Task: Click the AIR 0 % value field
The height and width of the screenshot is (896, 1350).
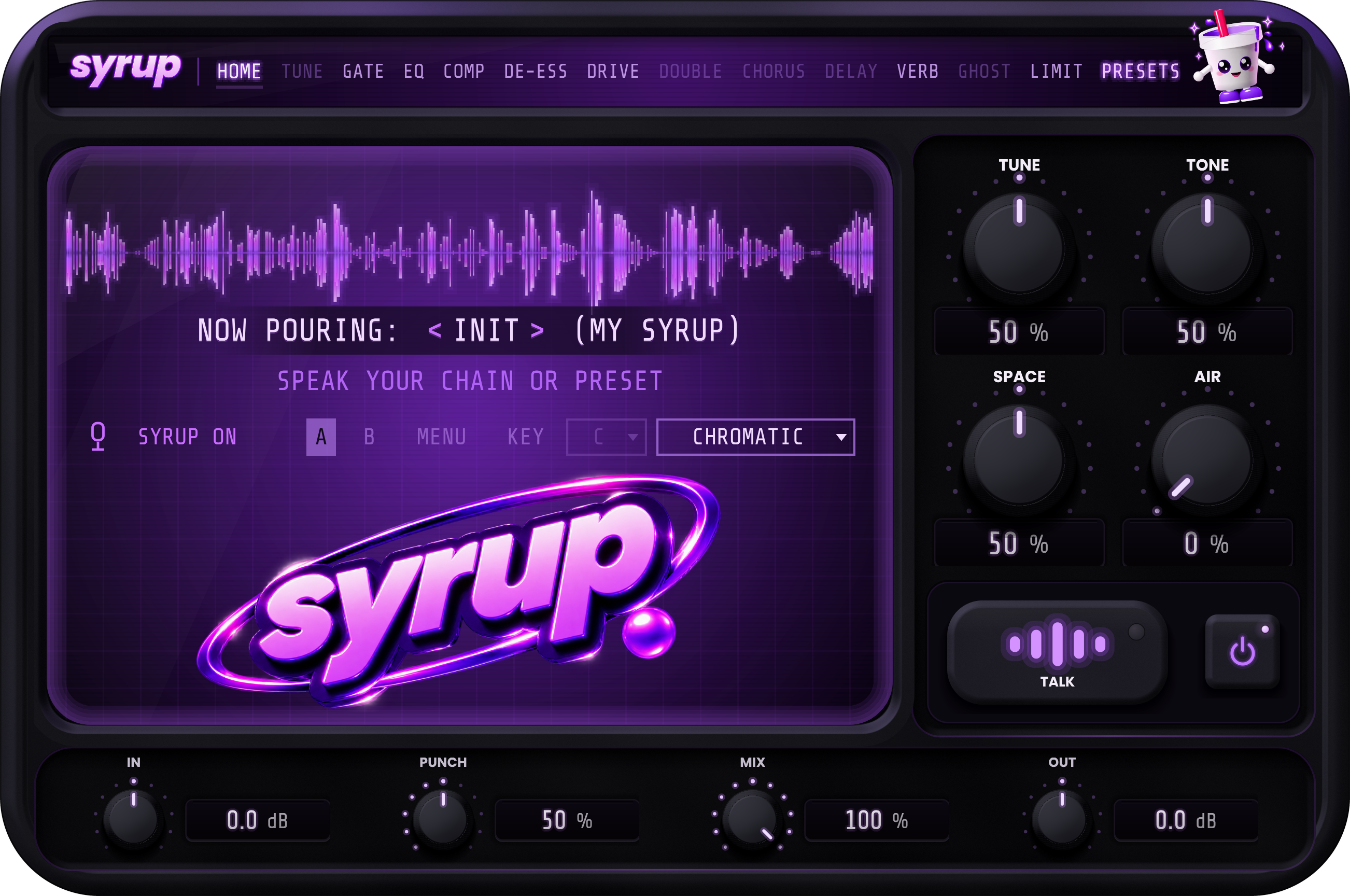Action: (1207, 543)
